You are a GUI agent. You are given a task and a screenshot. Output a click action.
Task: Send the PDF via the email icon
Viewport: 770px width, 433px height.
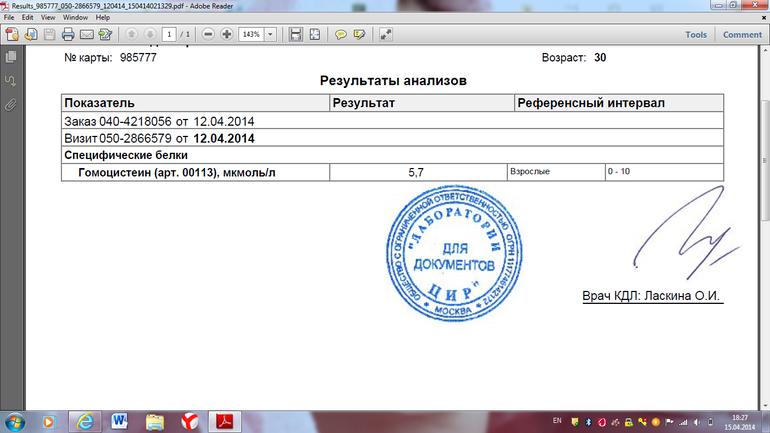click(x=87, y=34)
